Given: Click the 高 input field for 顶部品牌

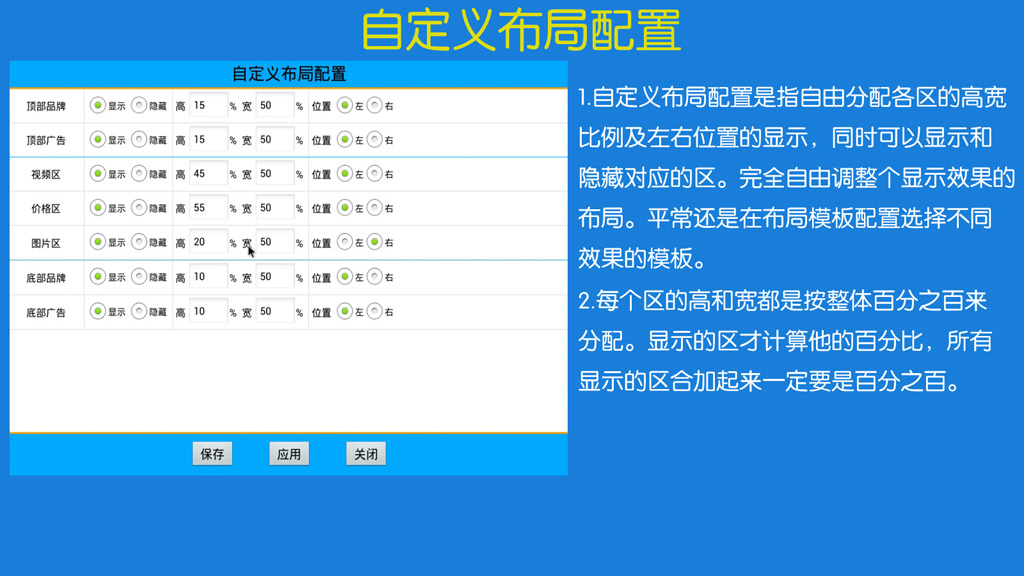Looking at the screenshot, I should click(208, 105).
